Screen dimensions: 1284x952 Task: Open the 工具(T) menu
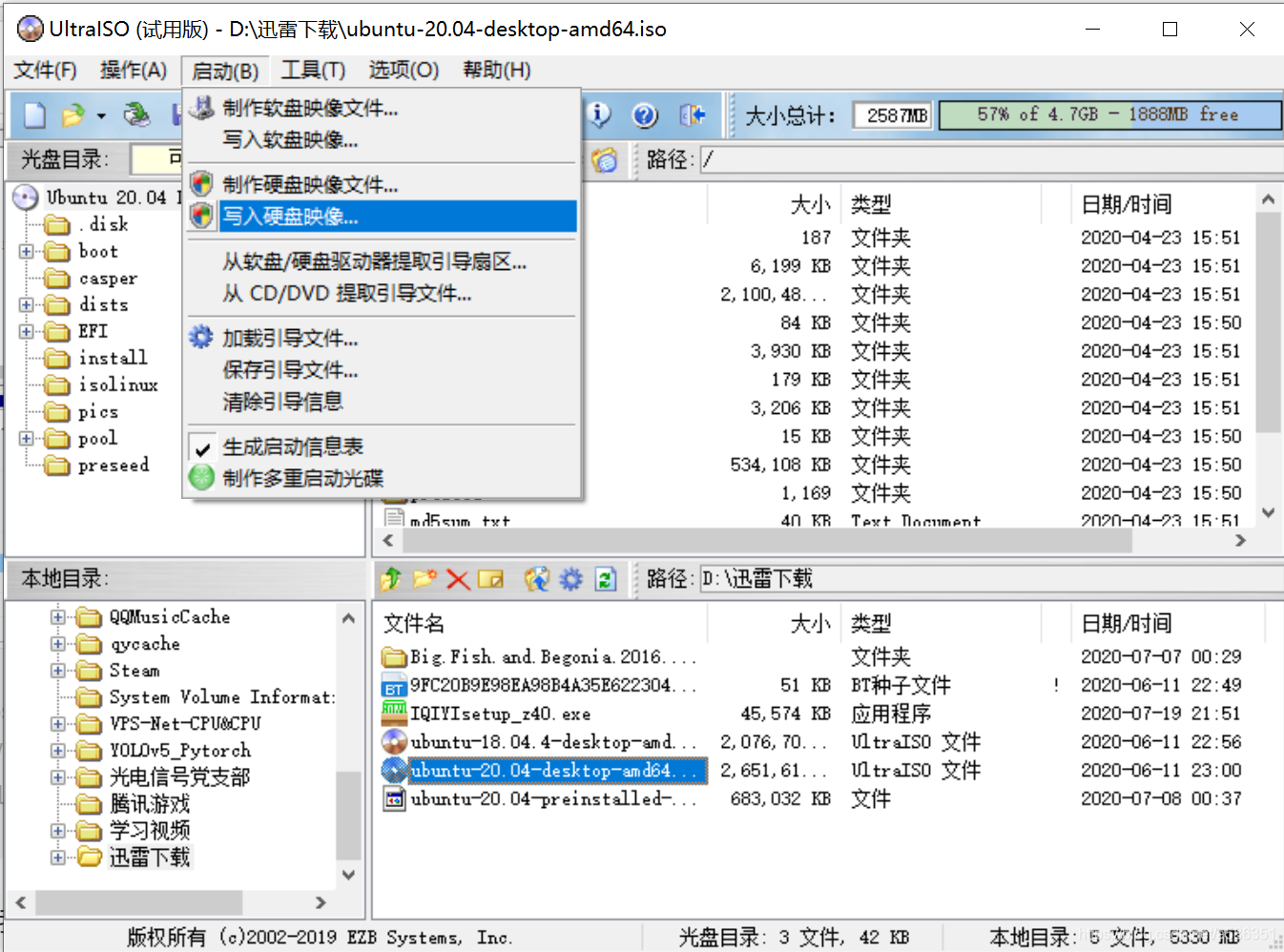(313, 71)
